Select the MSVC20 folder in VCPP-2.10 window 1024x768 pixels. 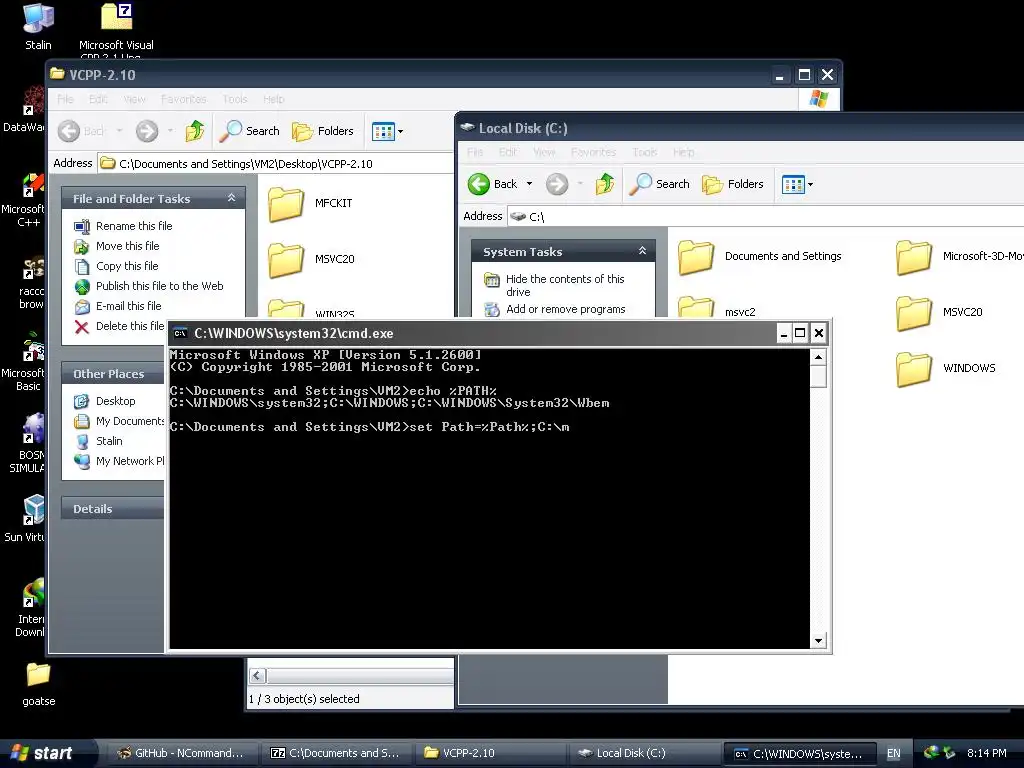(x=312, y=259)
